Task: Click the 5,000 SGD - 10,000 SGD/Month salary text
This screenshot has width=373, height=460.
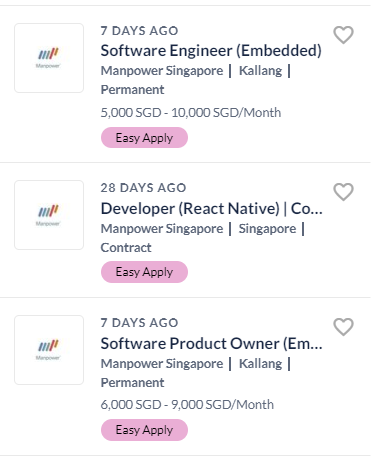Action: coord(191,113)
